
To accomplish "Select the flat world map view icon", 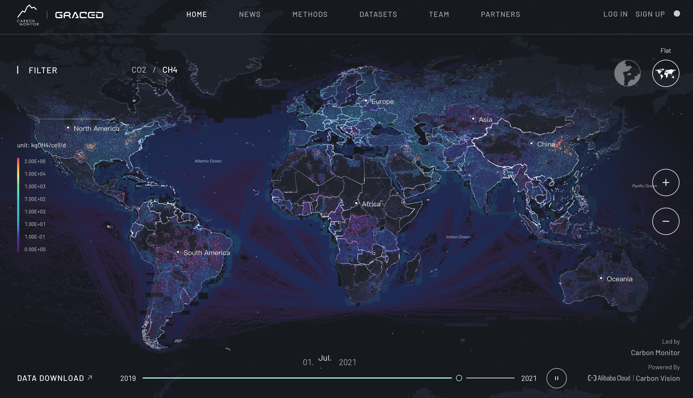I will click(x=666, y=73).
